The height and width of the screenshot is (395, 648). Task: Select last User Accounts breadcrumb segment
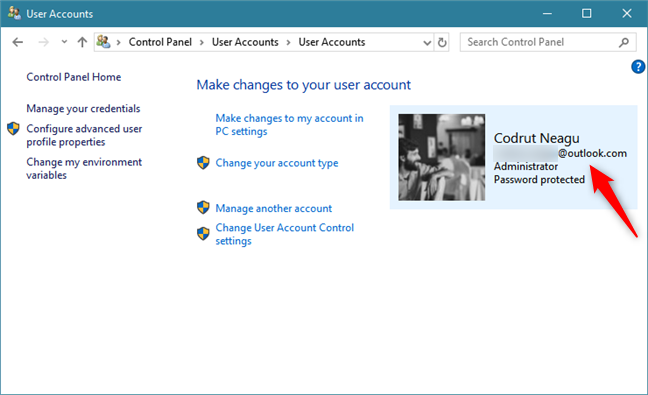click(x=332, y=42)
